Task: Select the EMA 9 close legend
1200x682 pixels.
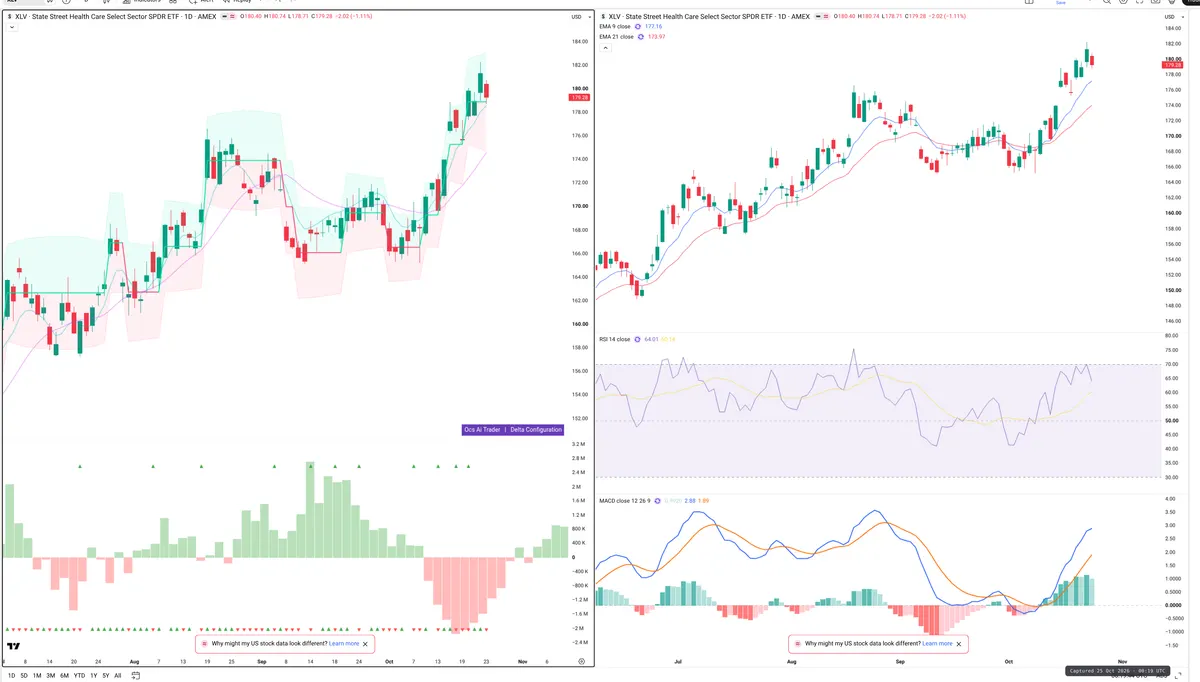Action: 615,27
